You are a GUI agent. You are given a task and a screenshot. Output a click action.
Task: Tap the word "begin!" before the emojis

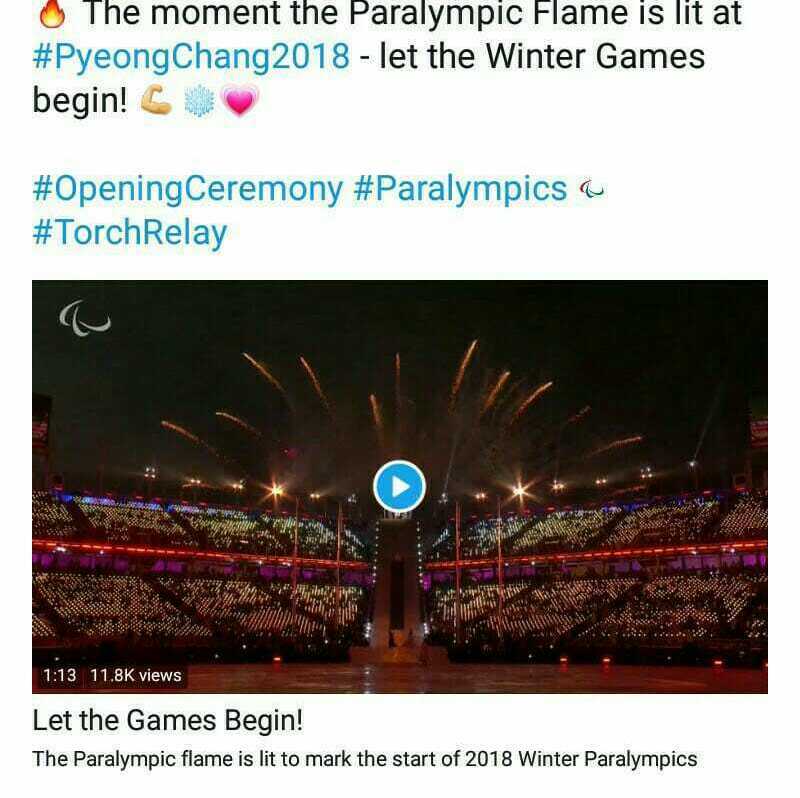pyautogui.click(x=80, y=99)
